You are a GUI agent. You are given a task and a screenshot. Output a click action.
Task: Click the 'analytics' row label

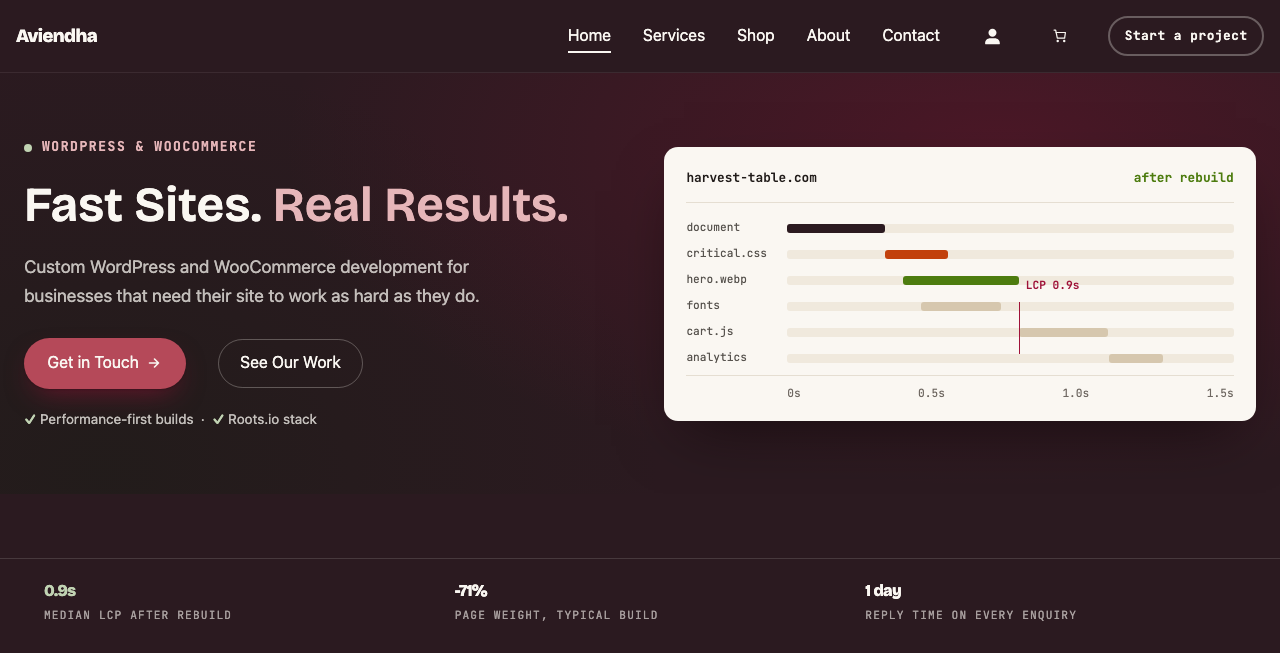pos(717,358)
